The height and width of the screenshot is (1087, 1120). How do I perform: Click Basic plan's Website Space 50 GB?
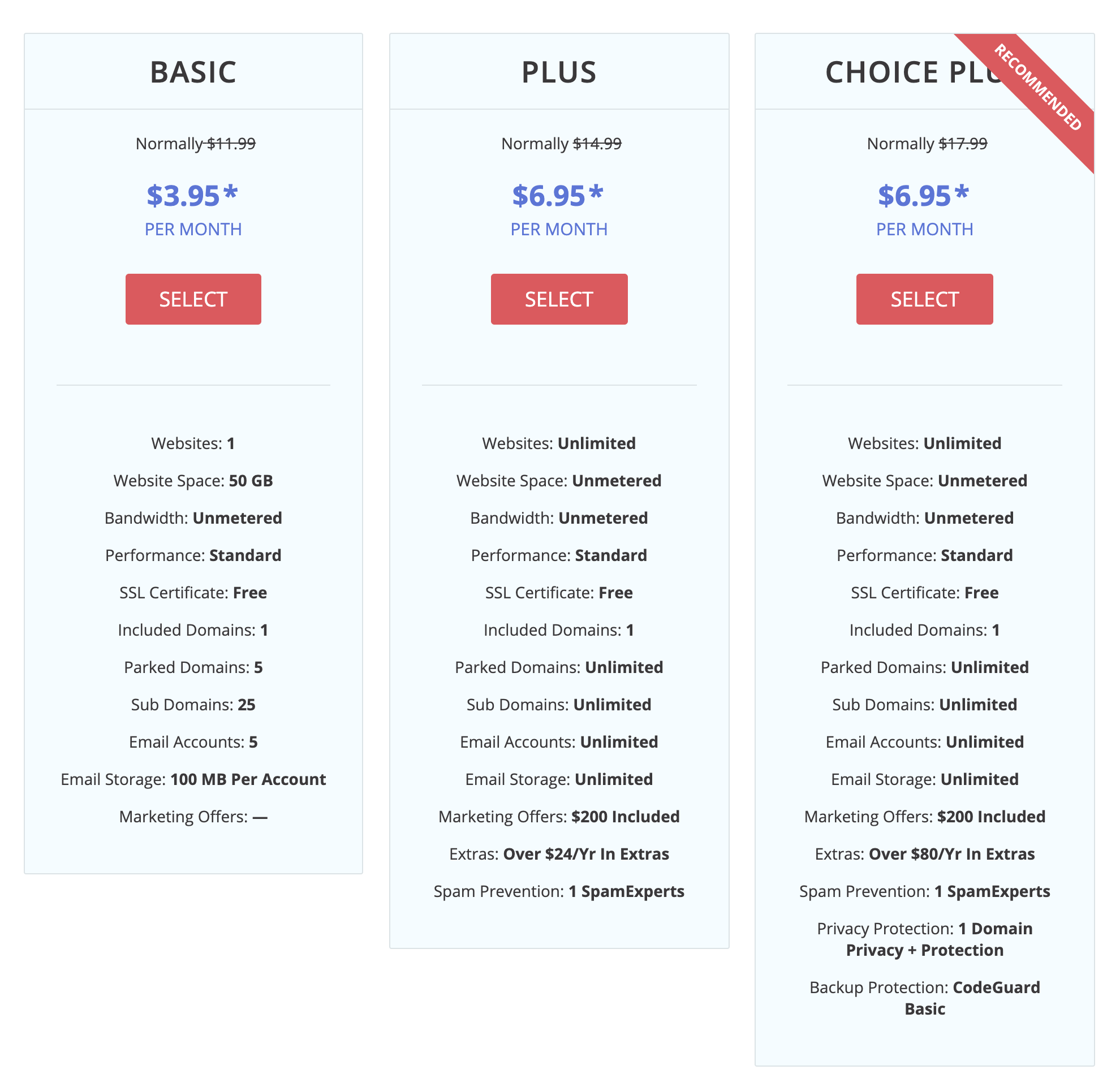pos(193,480)
